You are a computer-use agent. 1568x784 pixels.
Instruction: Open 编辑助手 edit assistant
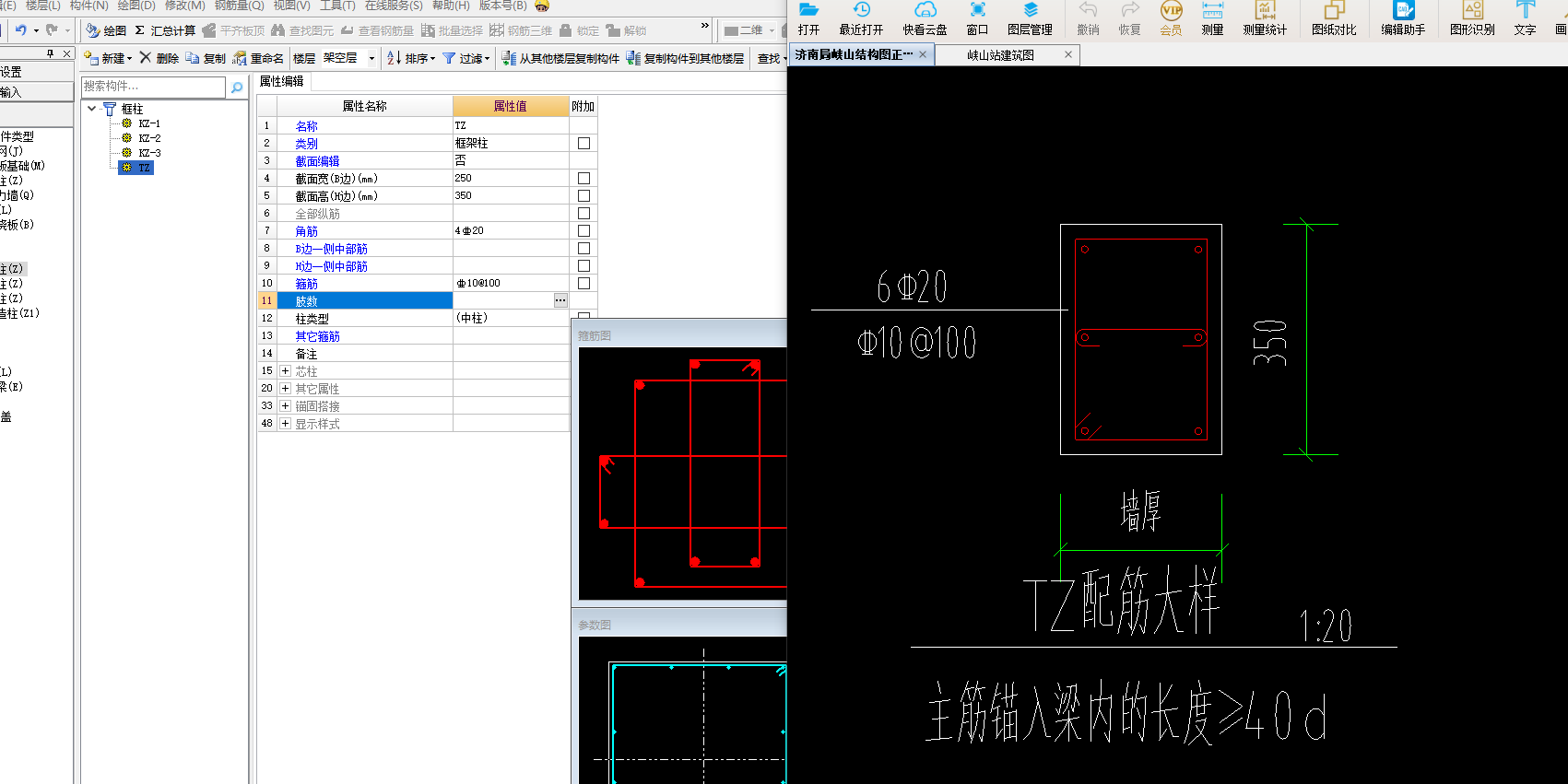pyautogui.click(x=1403, y=18)
